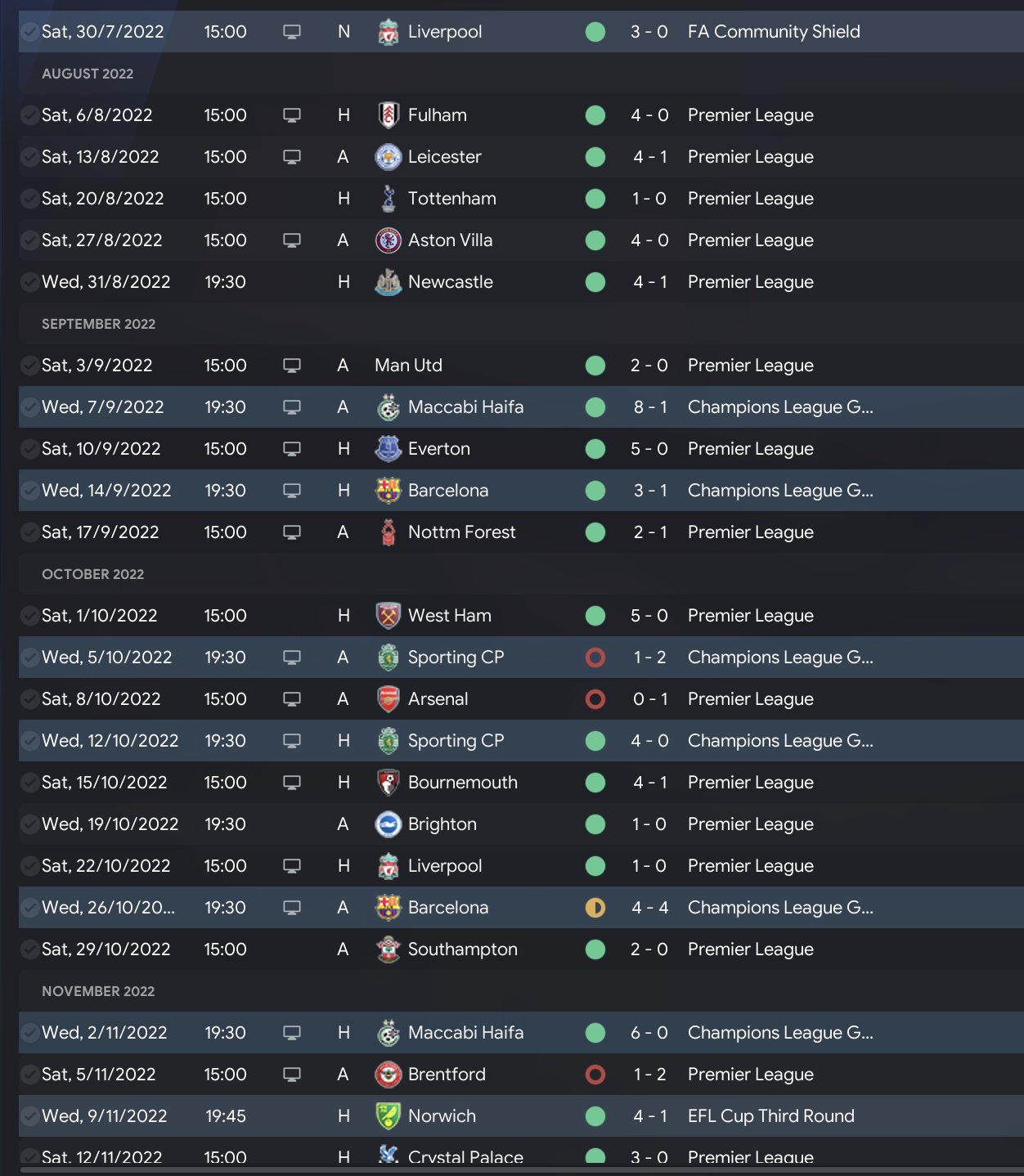Collapse the AUGUST 2022 month section
1024x1176 pixels.
pos(88,74)
